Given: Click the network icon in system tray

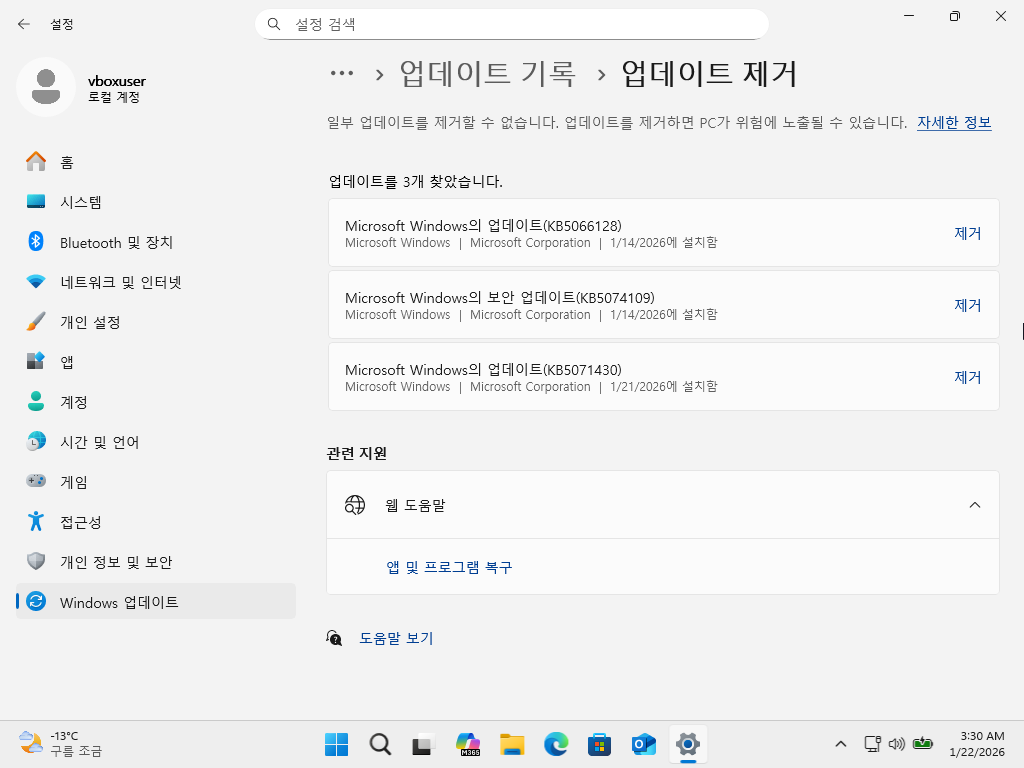Looking at the screenshot, I should pos(872,744).
